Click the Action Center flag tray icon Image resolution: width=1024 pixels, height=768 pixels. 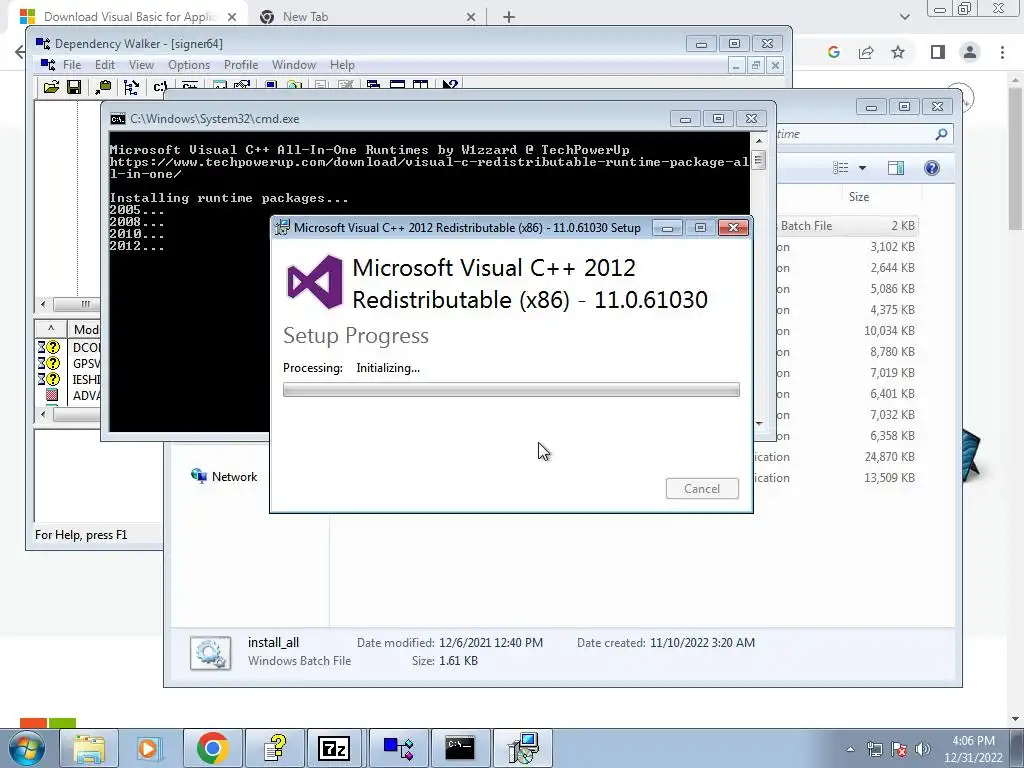(899, 750)
